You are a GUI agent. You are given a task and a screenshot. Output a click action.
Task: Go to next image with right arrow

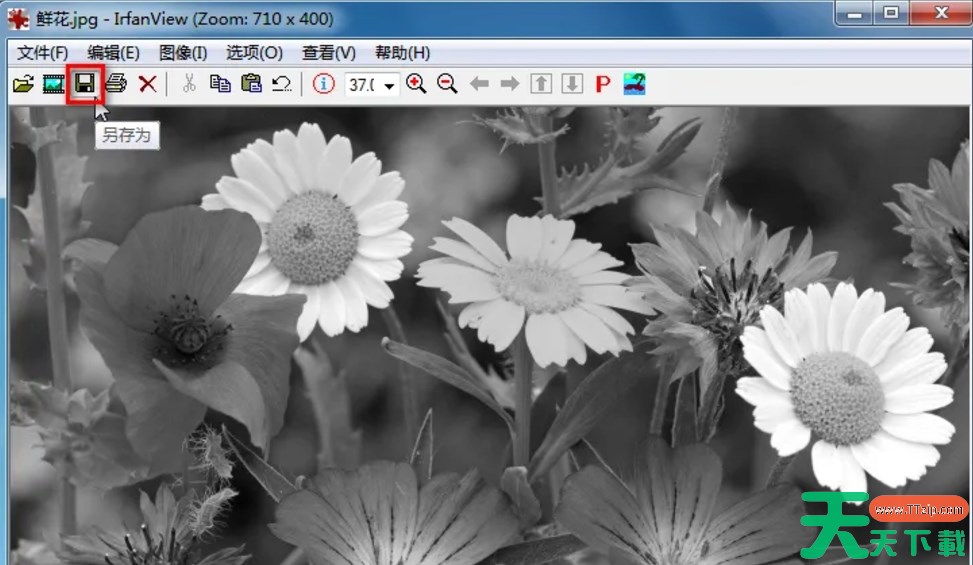pyautogui.click(x=510, y=84)
